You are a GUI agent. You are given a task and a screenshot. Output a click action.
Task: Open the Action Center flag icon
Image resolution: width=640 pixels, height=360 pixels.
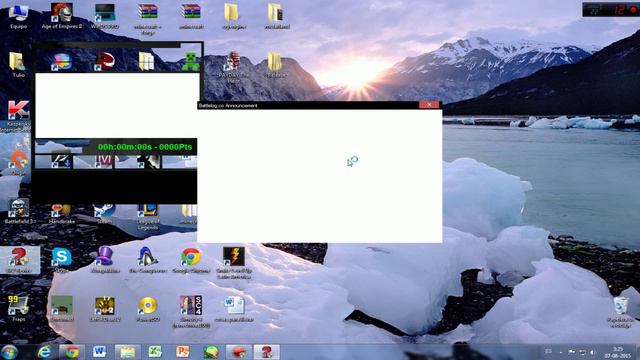571,352
